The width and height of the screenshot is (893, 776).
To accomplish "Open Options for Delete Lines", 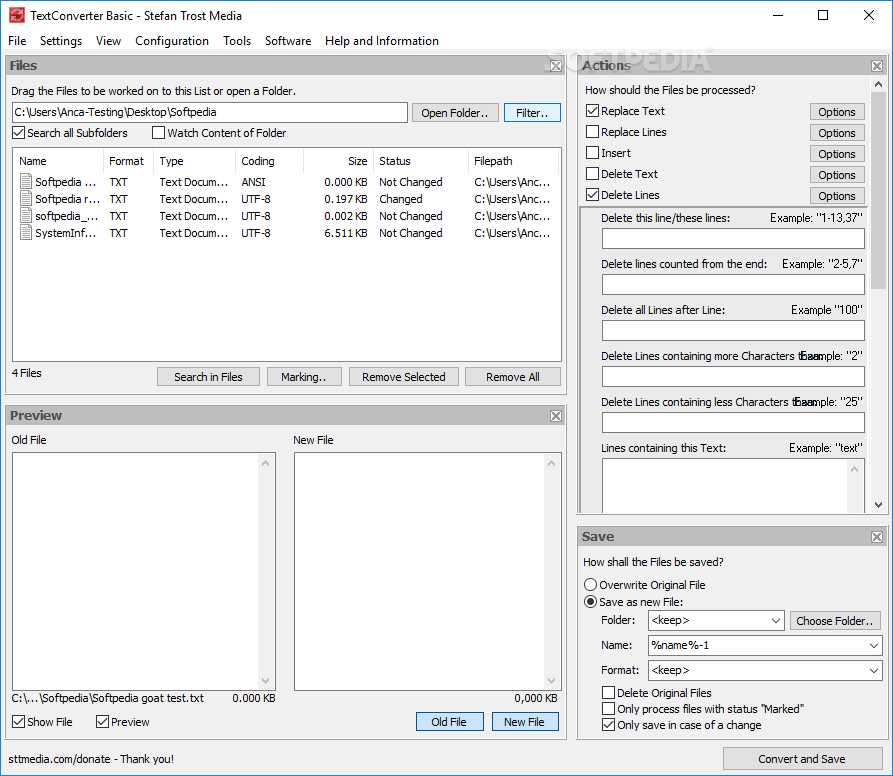I will pyautogui.click(x=837, y=196).
